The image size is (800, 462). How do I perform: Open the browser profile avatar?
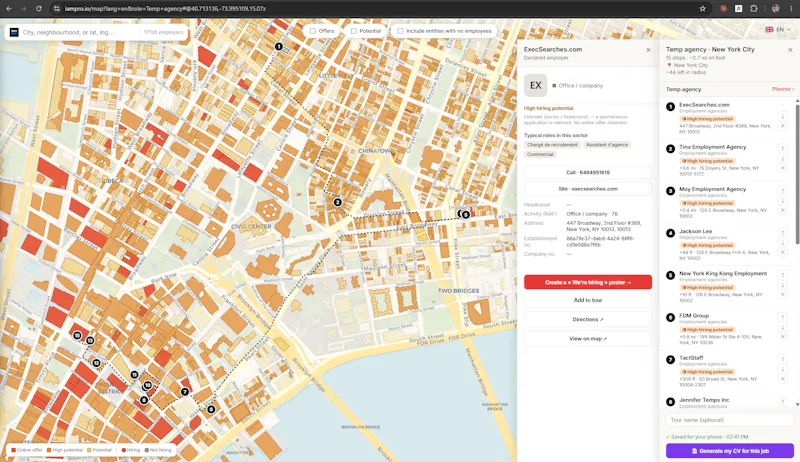coord(776,9)
